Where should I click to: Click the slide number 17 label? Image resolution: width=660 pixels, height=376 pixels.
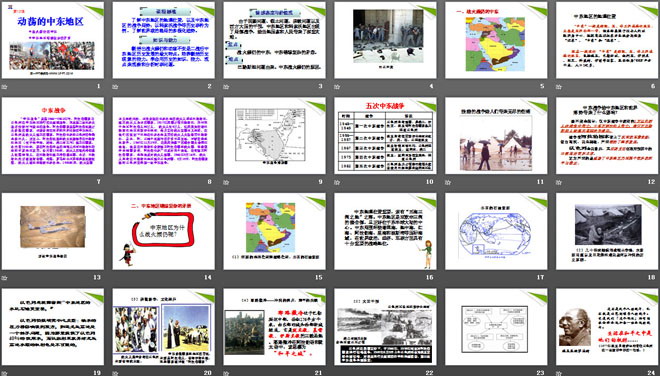[540, 277]
